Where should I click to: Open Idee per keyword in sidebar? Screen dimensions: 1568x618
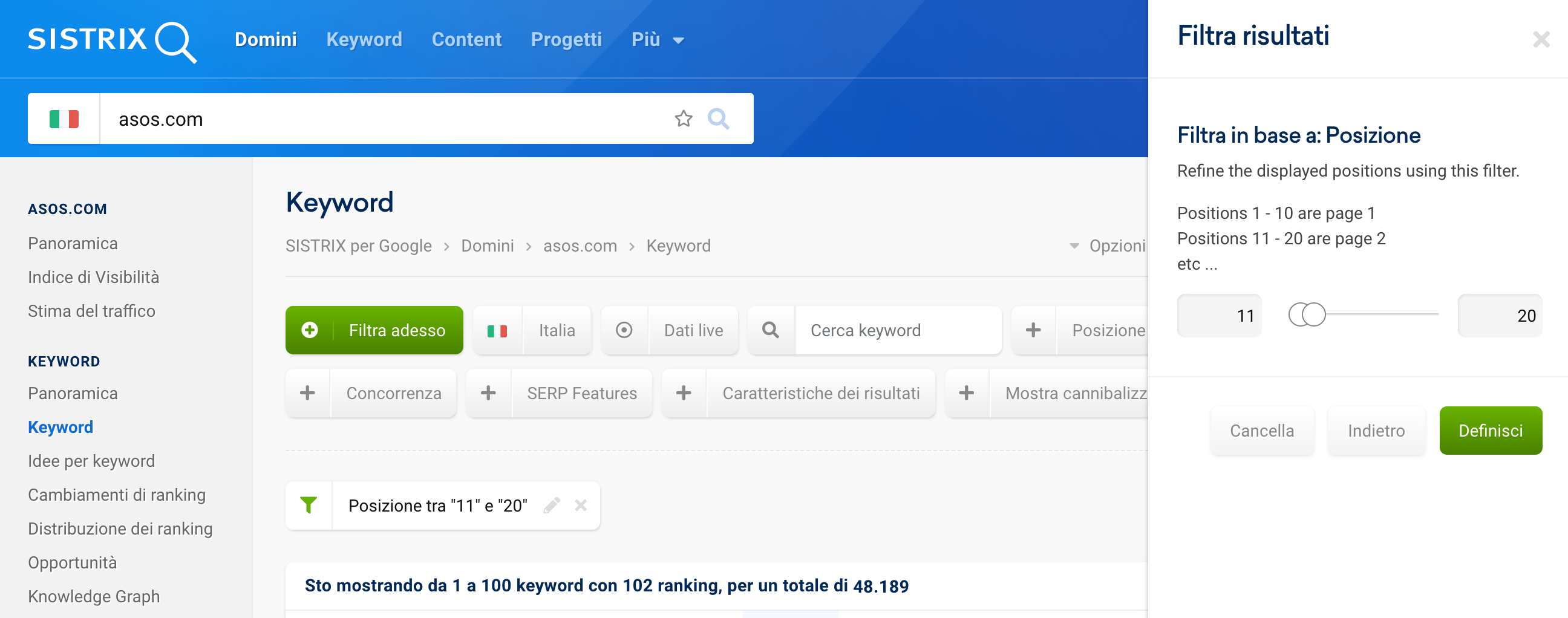pyautogui.click(x=91, y=461)
